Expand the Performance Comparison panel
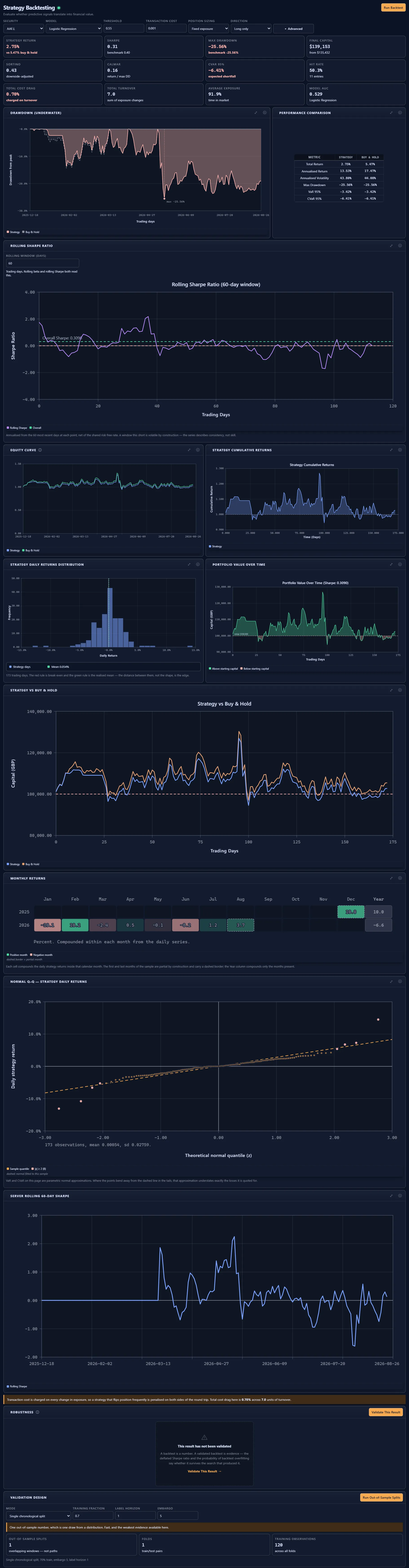The height and width of the screenshot is (1568, 409). [x=391, y=113]
